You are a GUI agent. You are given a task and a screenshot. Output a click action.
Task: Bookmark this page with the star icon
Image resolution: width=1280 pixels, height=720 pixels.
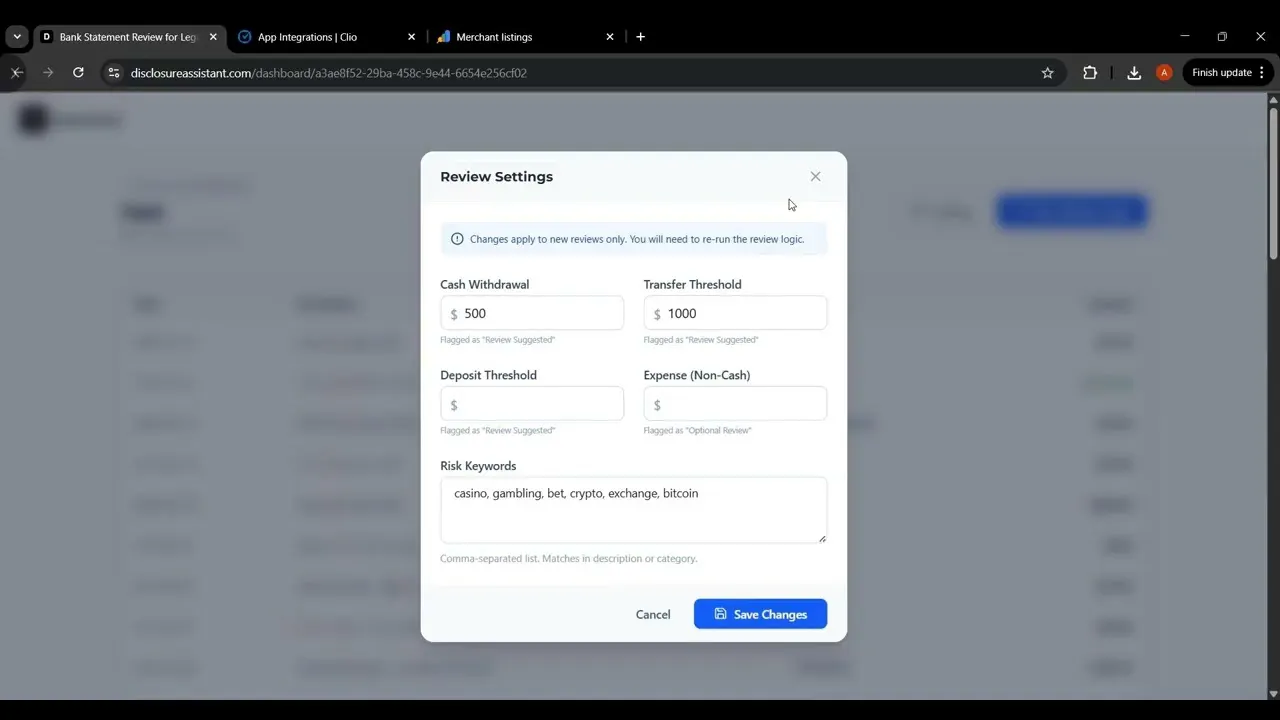click(x=1047, y=73)
